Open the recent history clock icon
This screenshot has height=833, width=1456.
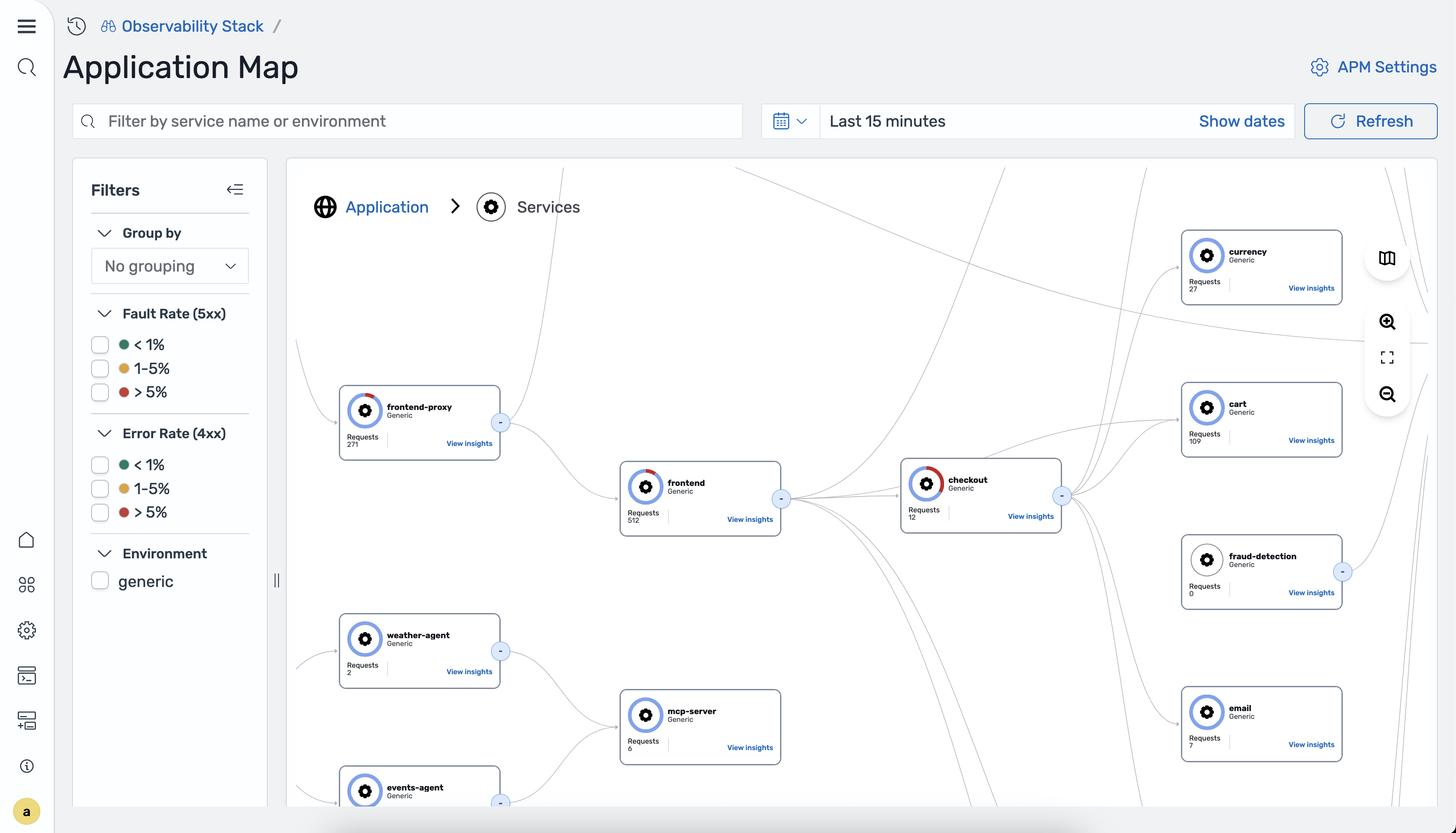coord(77,26)
